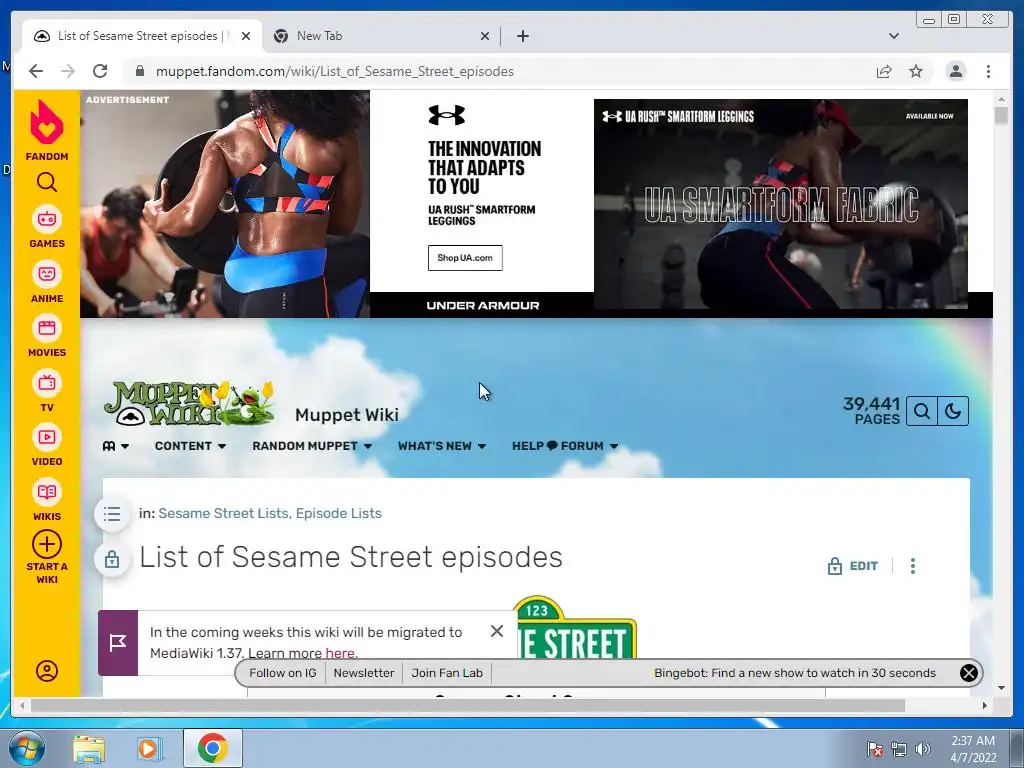Open Bingebot find a new show link
The image size is (1024, 768).
click(795, 673)
